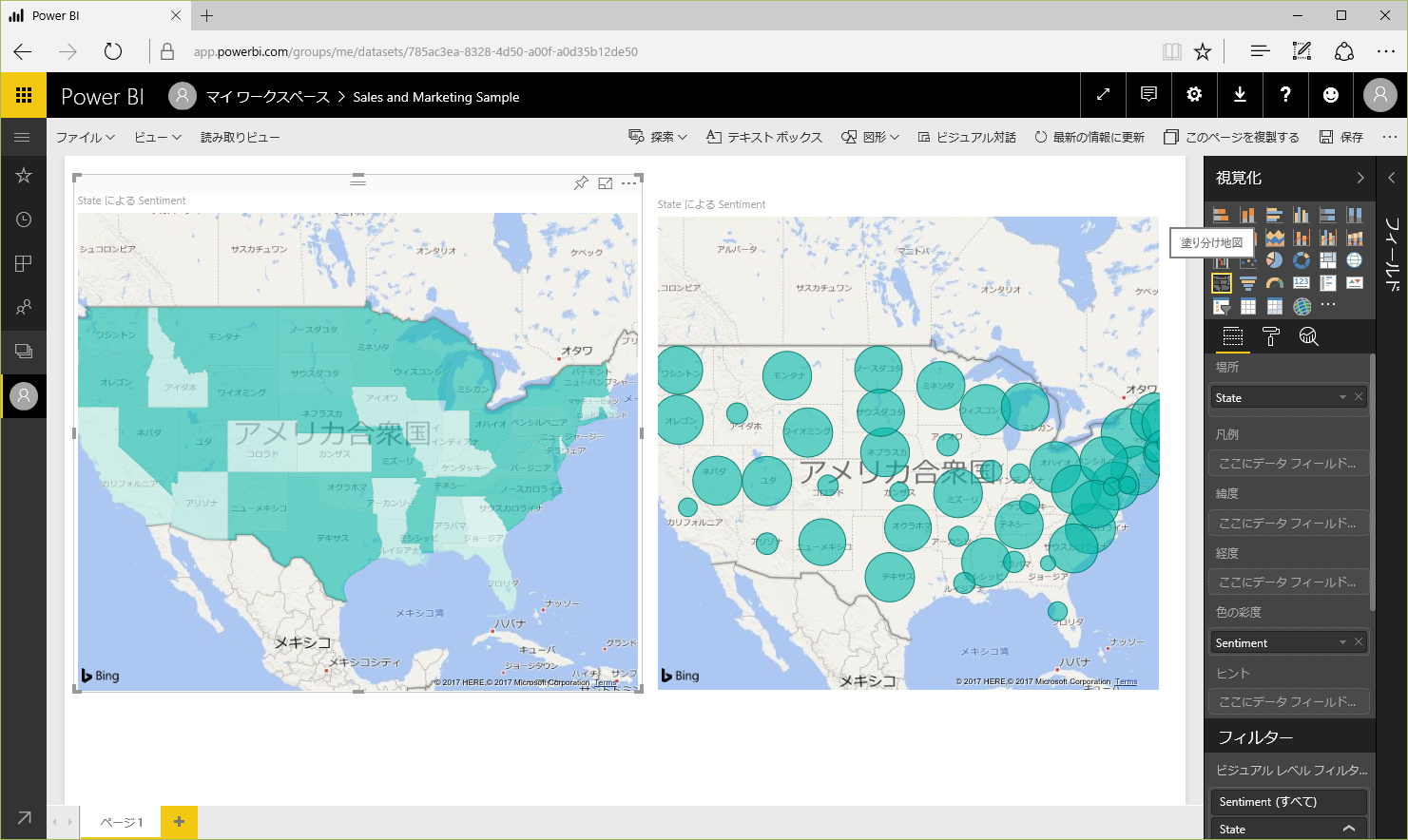1408x840 pixels.
Task: Click 最新の情報に更新
Action: click(x=1090, y=138)
